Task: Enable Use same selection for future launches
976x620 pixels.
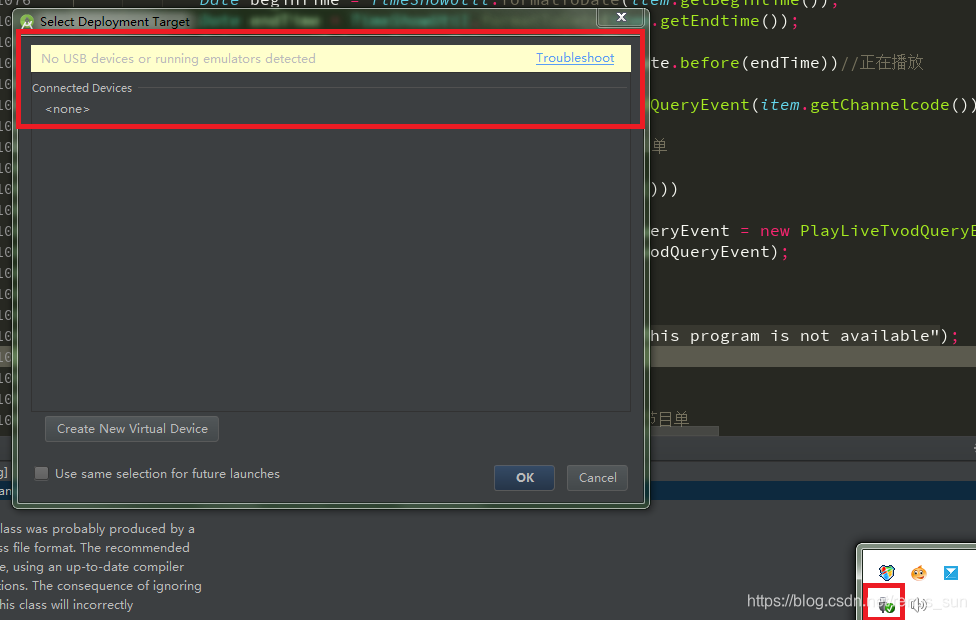Action: [42, 474]
